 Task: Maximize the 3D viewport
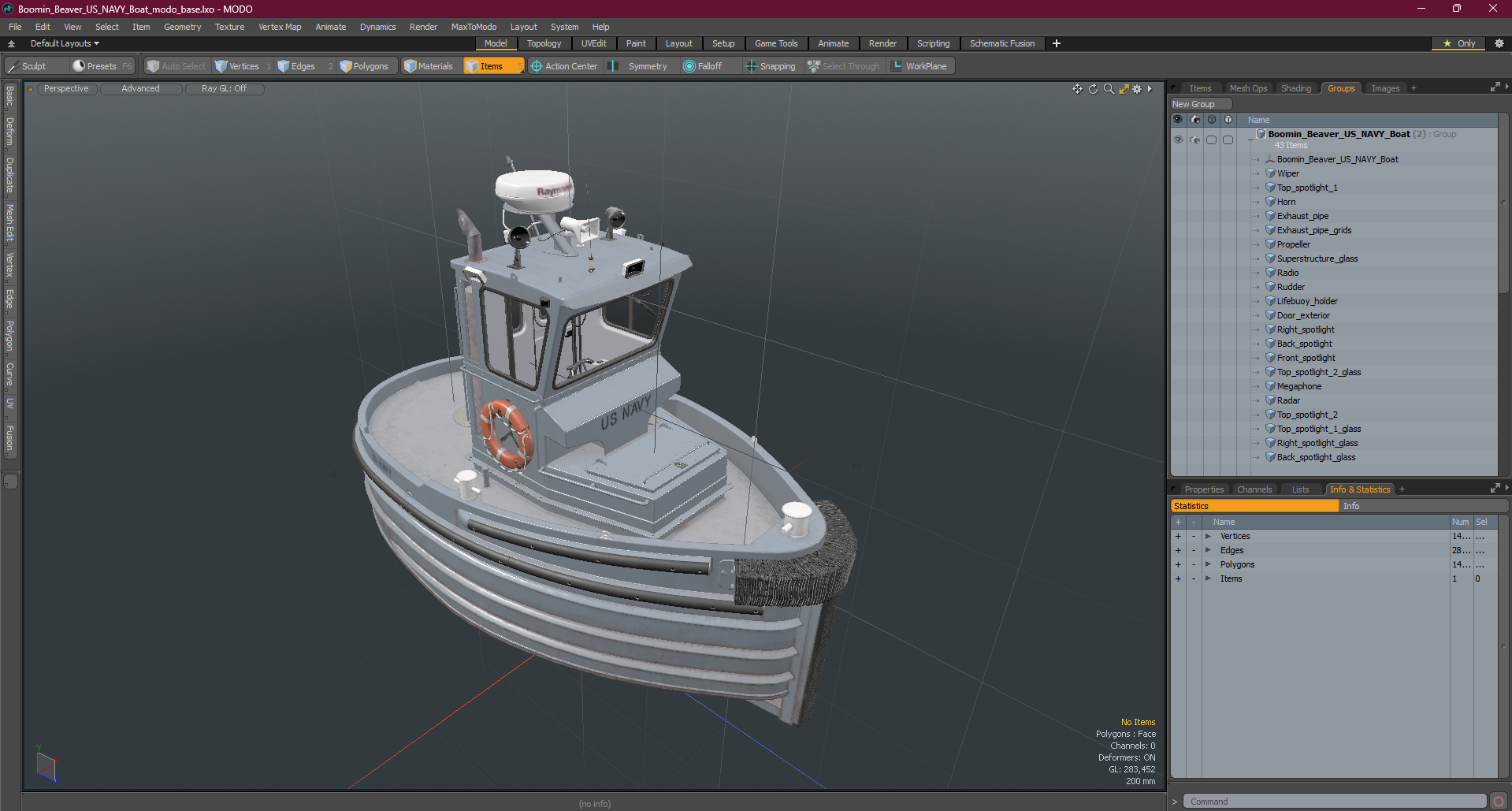click(1124, 89)
